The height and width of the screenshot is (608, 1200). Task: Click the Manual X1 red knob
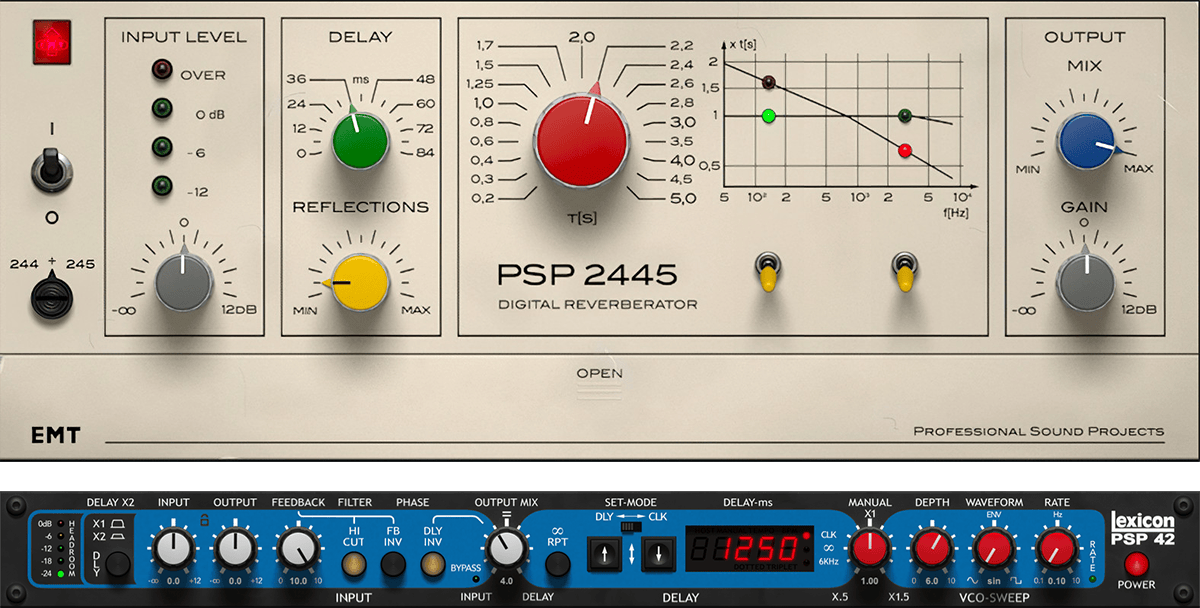[869, 548]
